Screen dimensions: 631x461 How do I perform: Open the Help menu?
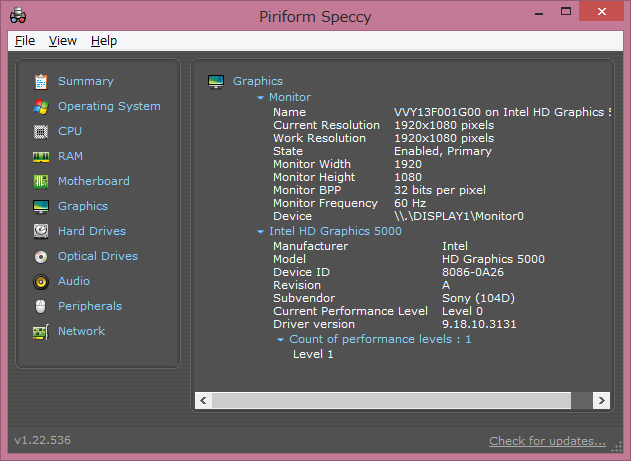[104, 41]
